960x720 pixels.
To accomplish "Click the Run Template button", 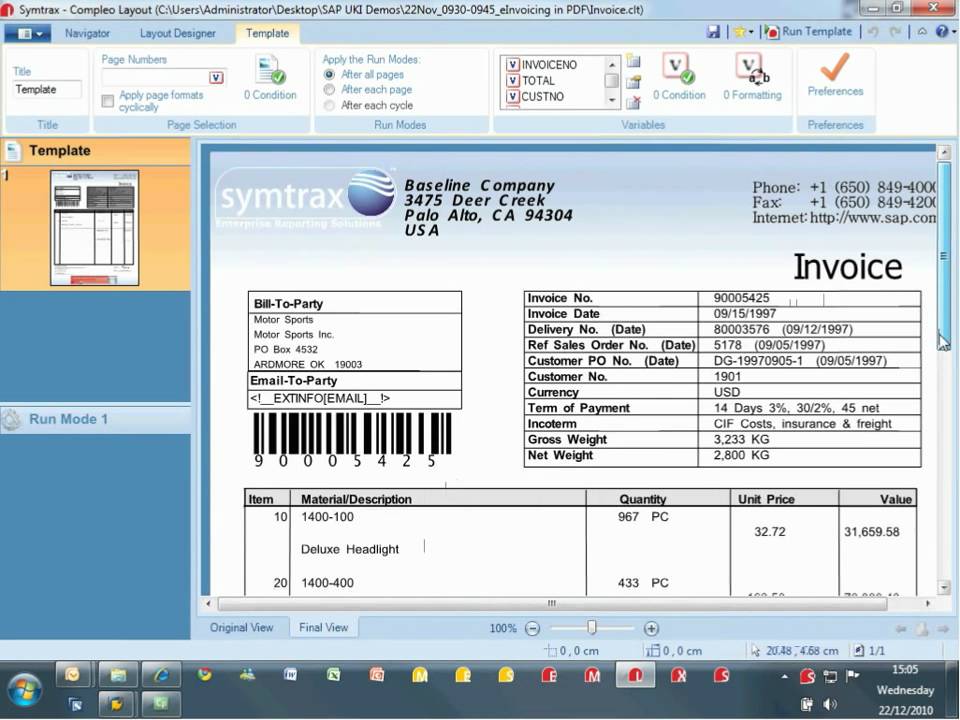I will tap(808, 32).
